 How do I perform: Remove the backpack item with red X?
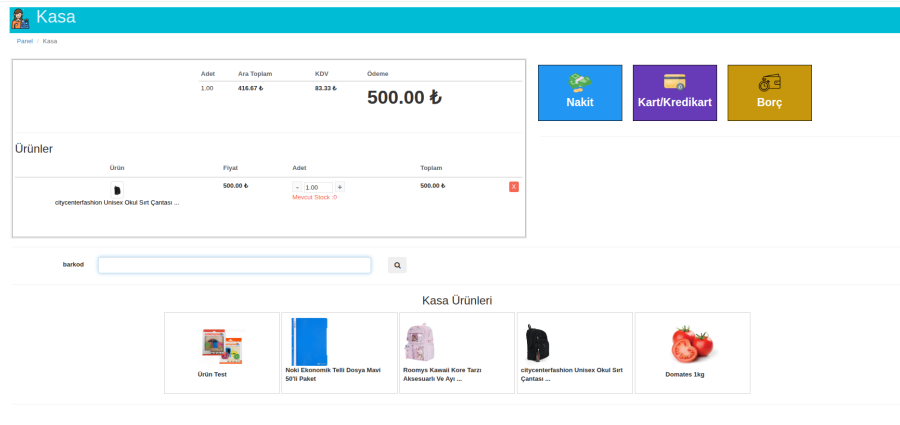pos(514,187)
